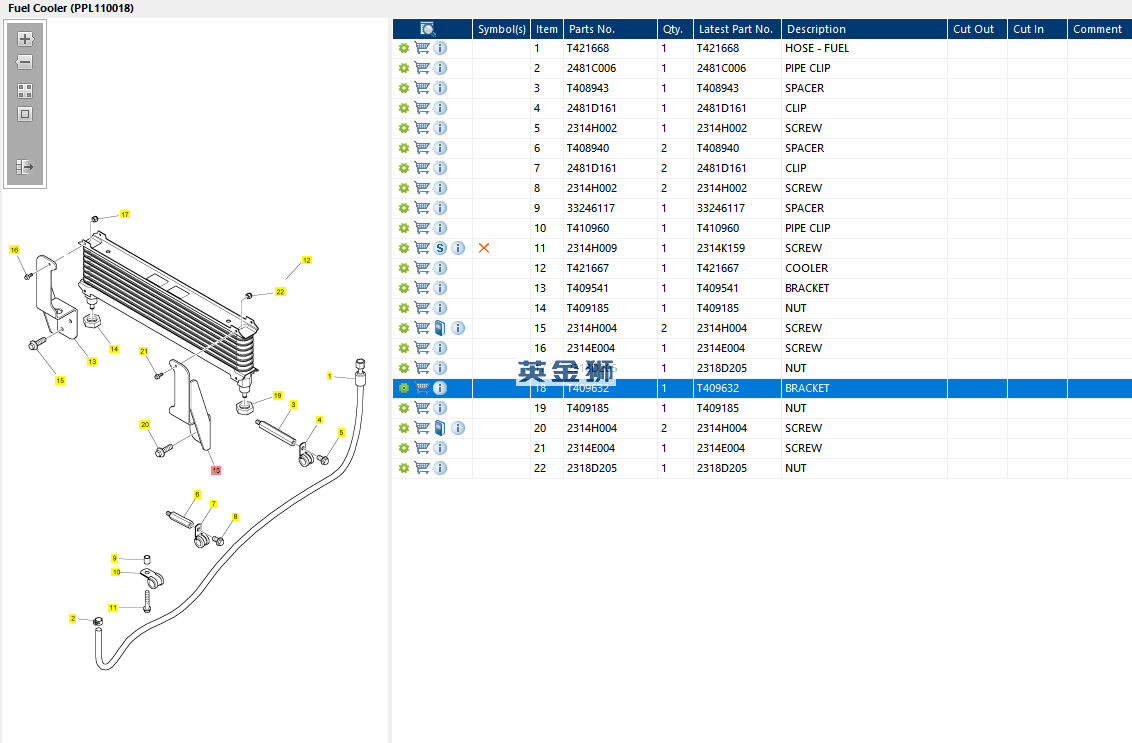Click the single-square fit view icon
The image size is (1132, 743).
(25, 114)
